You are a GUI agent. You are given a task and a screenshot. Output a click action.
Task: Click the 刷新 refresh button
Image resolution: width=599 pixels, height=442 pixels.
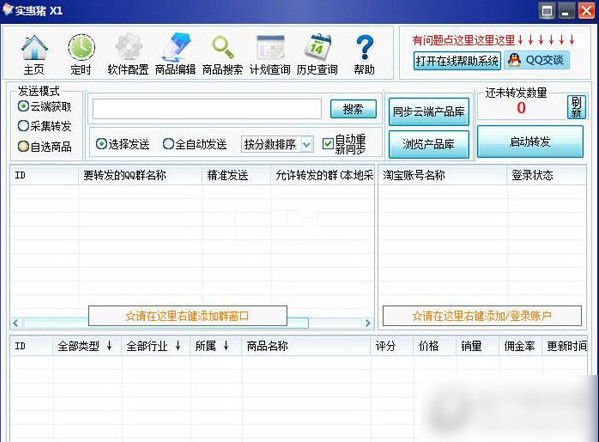pos(576,107)
